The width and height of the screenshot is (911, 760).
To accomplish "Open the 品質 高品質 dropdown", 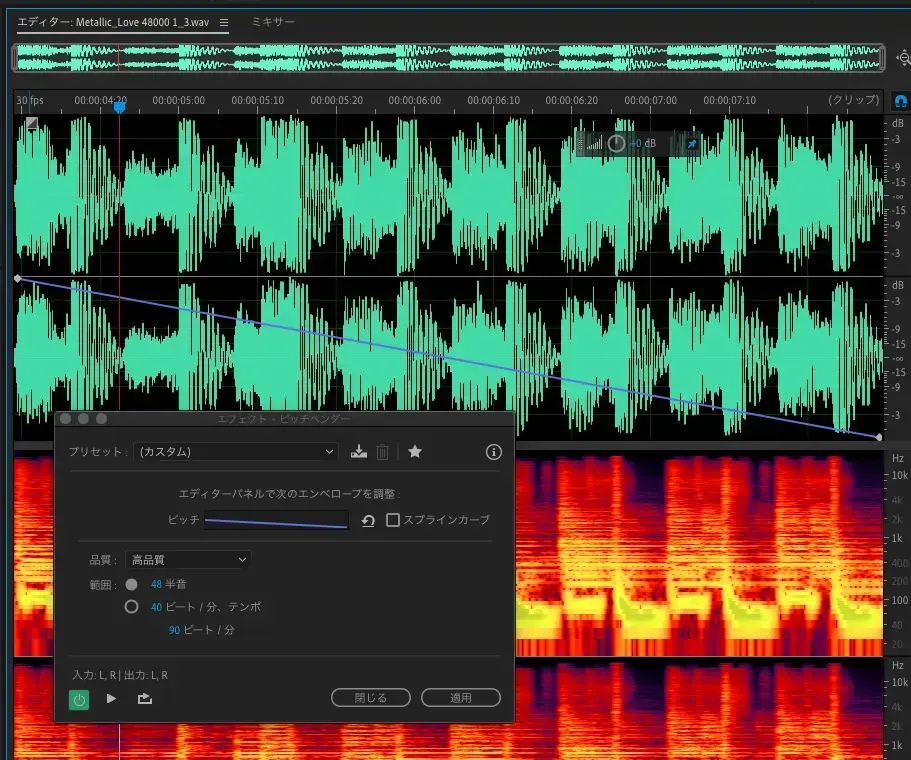I will tap(188, 560).
